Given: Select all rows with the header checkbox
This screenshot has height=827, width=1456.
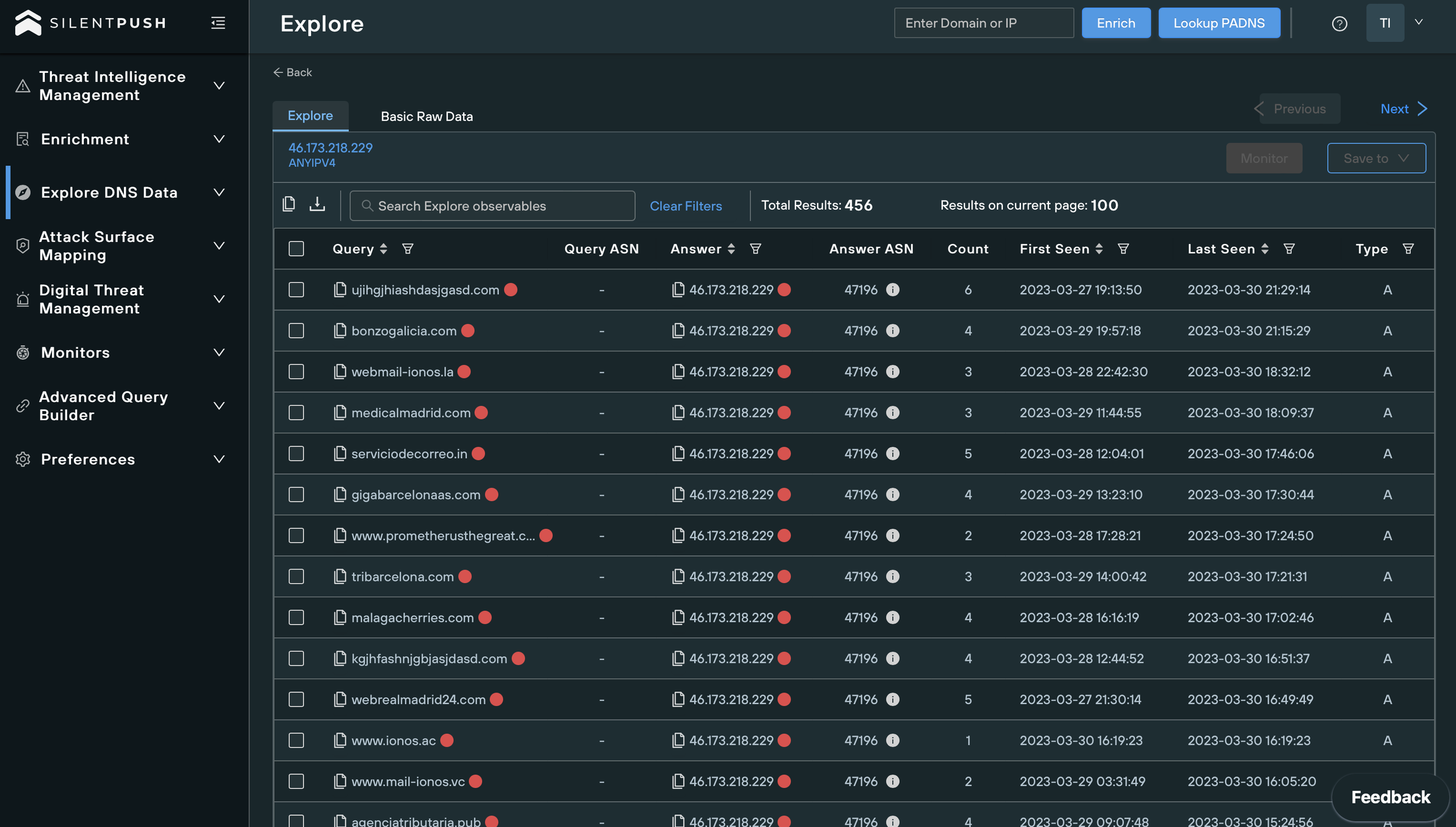Looking at the screenshot, I should pyautogui.click(x=296, y=249).
